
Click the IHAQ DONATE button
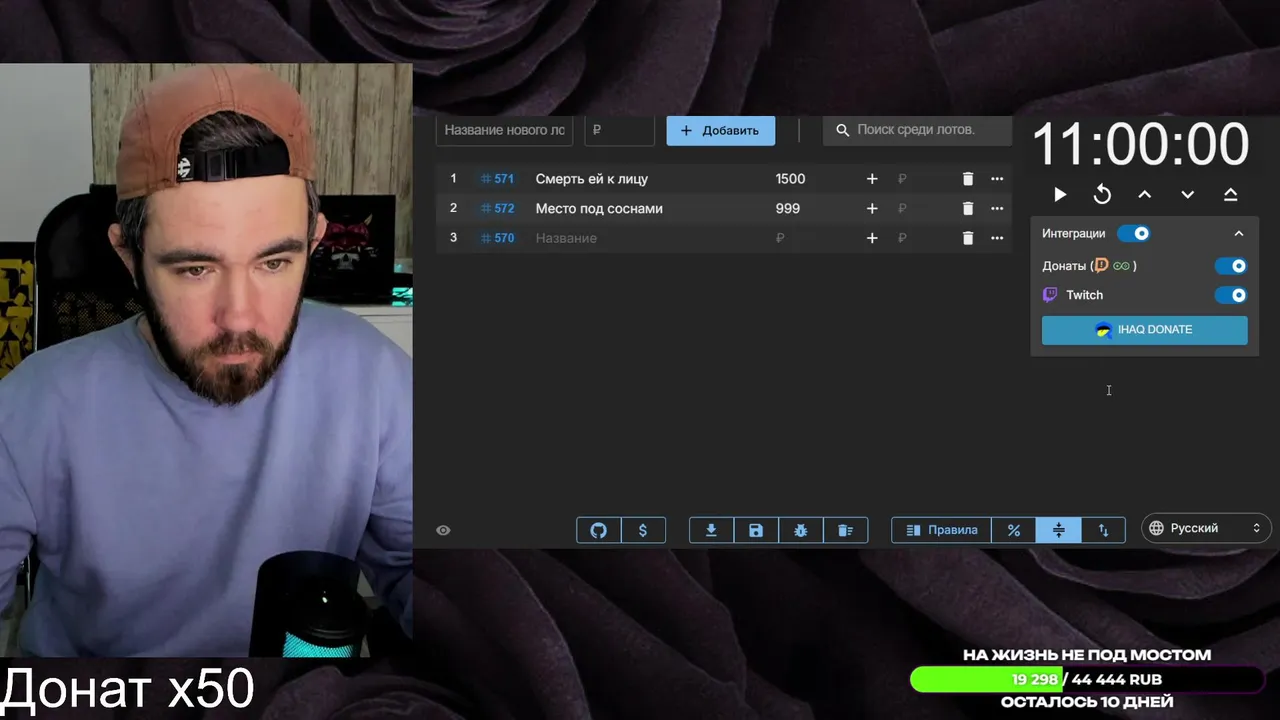pyautogui.click(x=1145, y=330)
